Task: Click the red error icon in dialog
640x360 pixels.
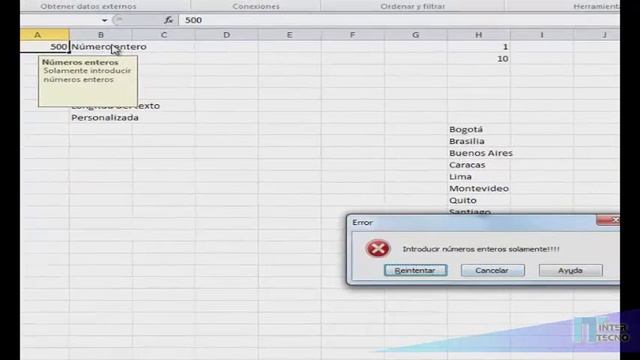Action: coord(378,249)
